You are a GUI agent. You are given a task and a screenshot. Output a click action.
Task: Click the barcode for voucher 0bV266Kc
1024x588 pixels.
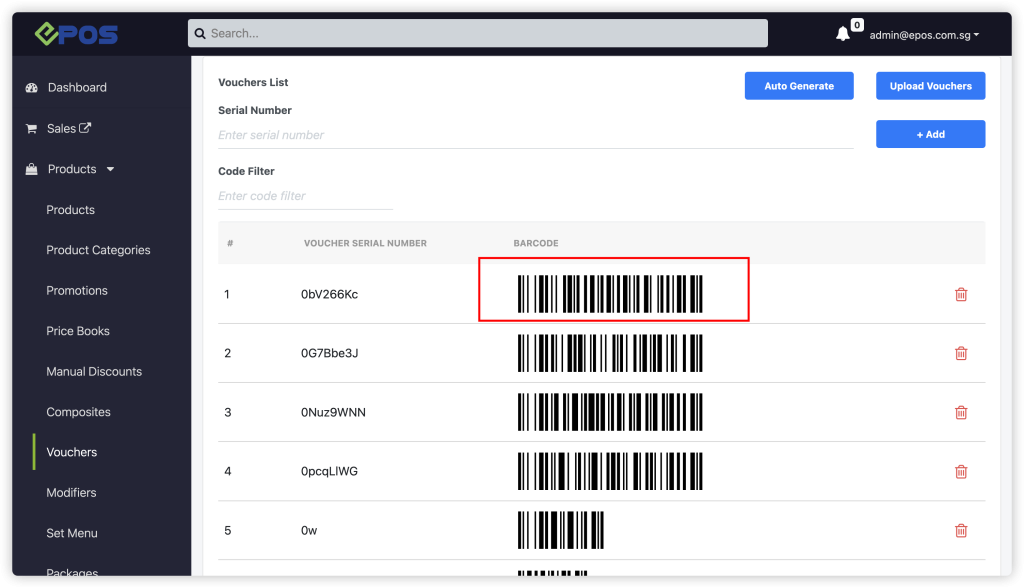tap(610, 294)
